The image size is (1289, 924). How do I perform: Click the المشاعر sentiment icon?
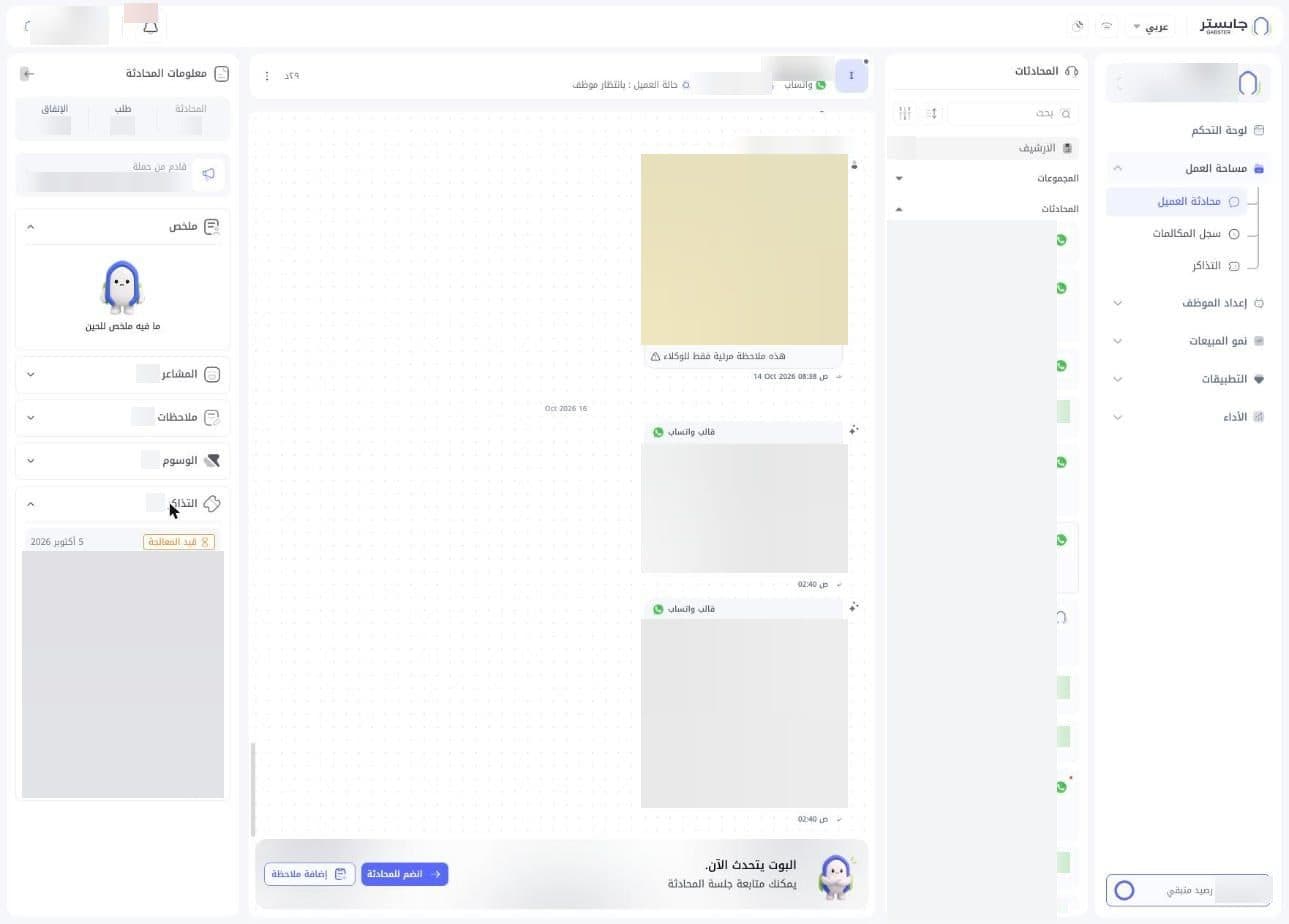[x=212, y=374]
